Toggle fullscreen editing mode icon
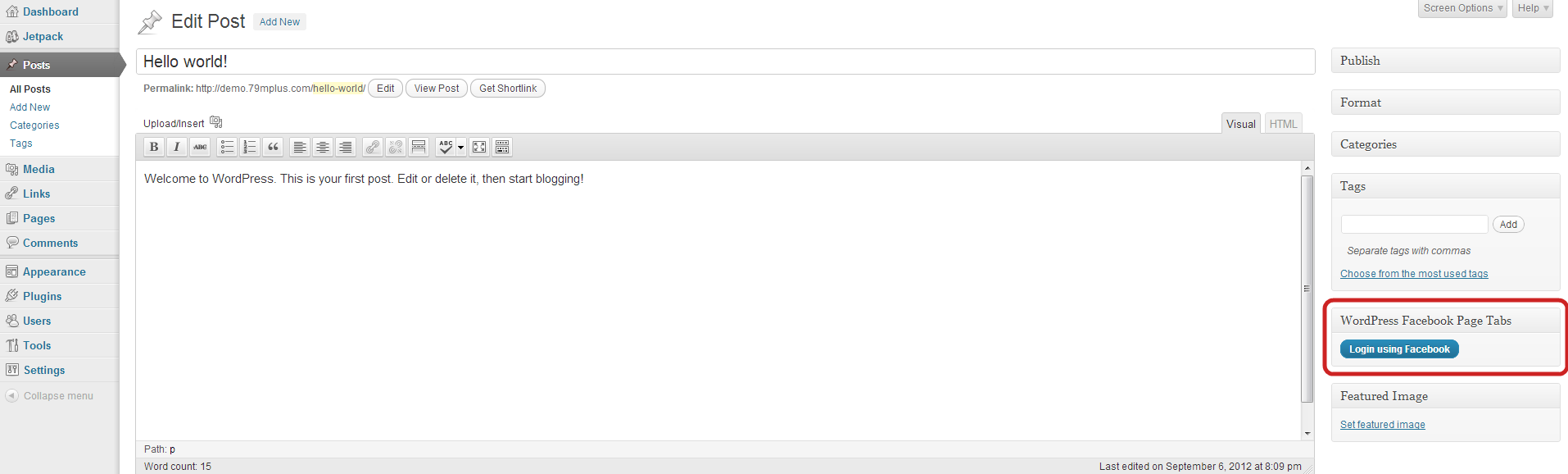Viewport: 1568px width, 474px height. click(x=479, y=147)
